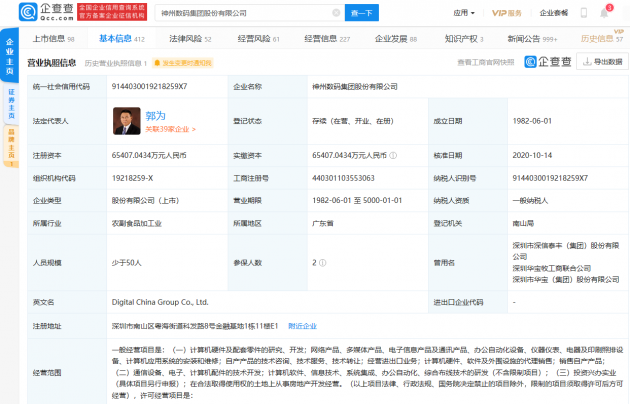The width and height of the screenshot is (630, 404).
Task: Switch to 新闻公告 tab
Action: point(532,39)
